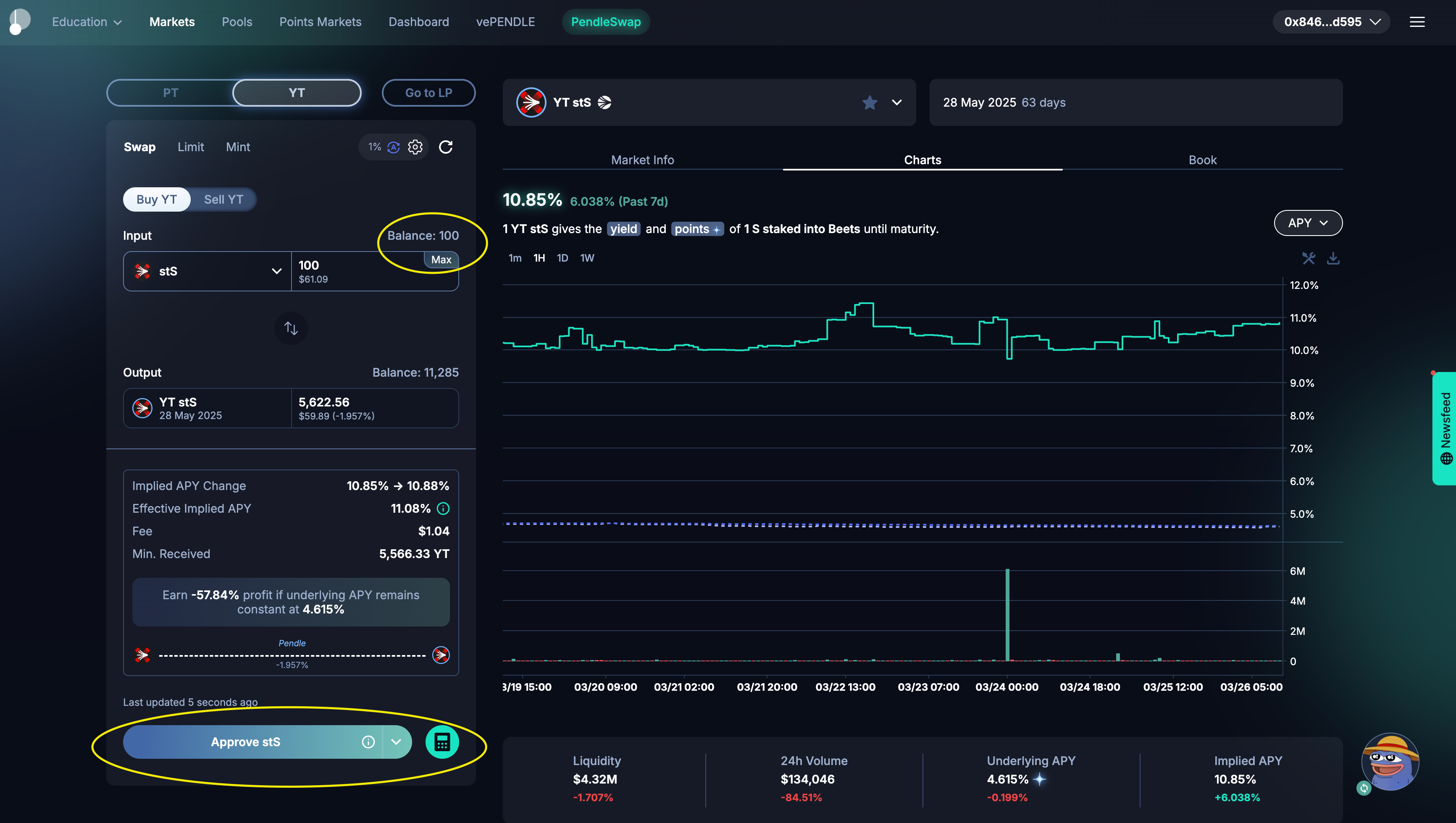Open the Markets nav item

click(172, 22)
